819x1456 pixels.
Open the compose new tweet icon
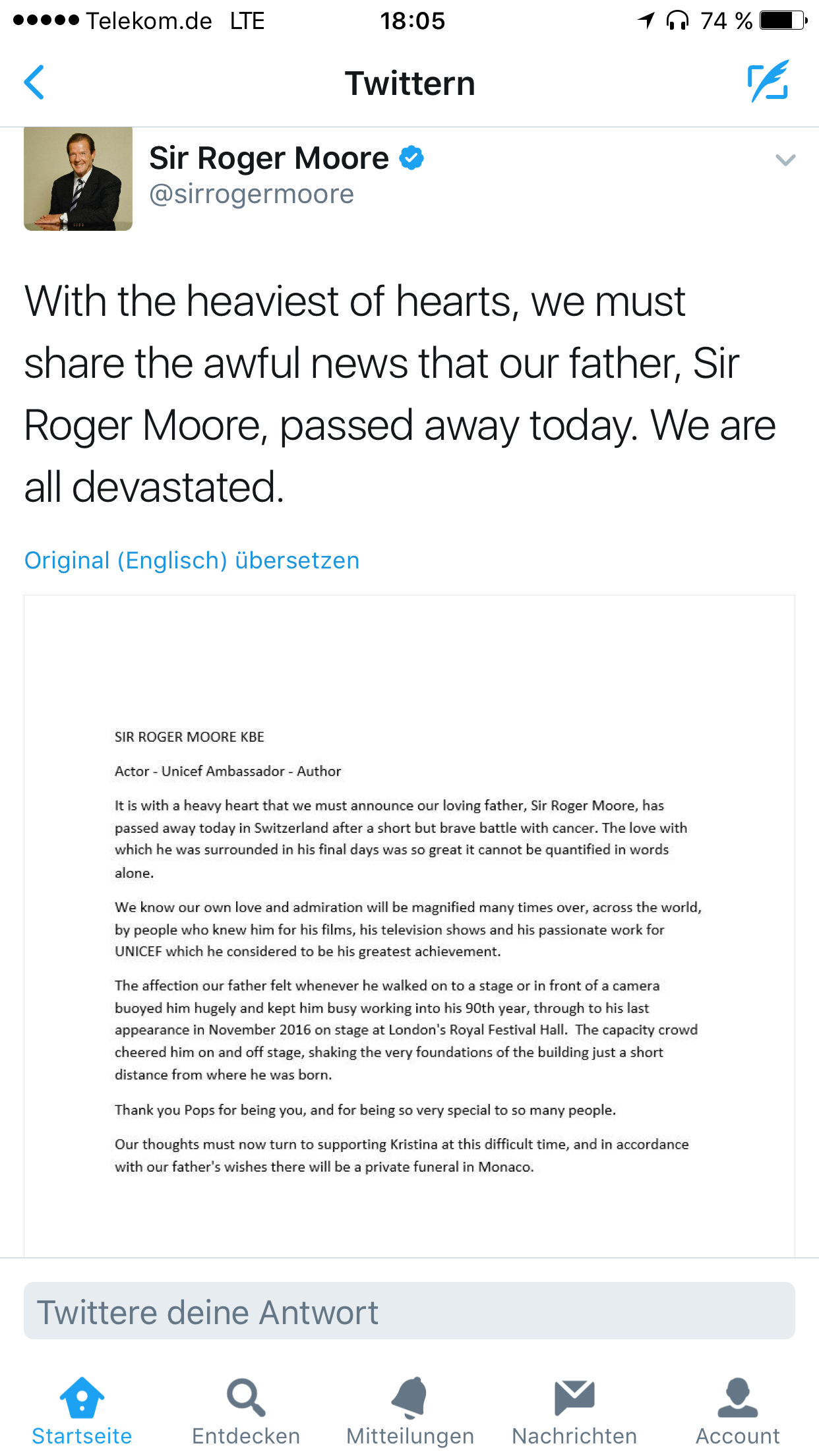tap(768, 81)
